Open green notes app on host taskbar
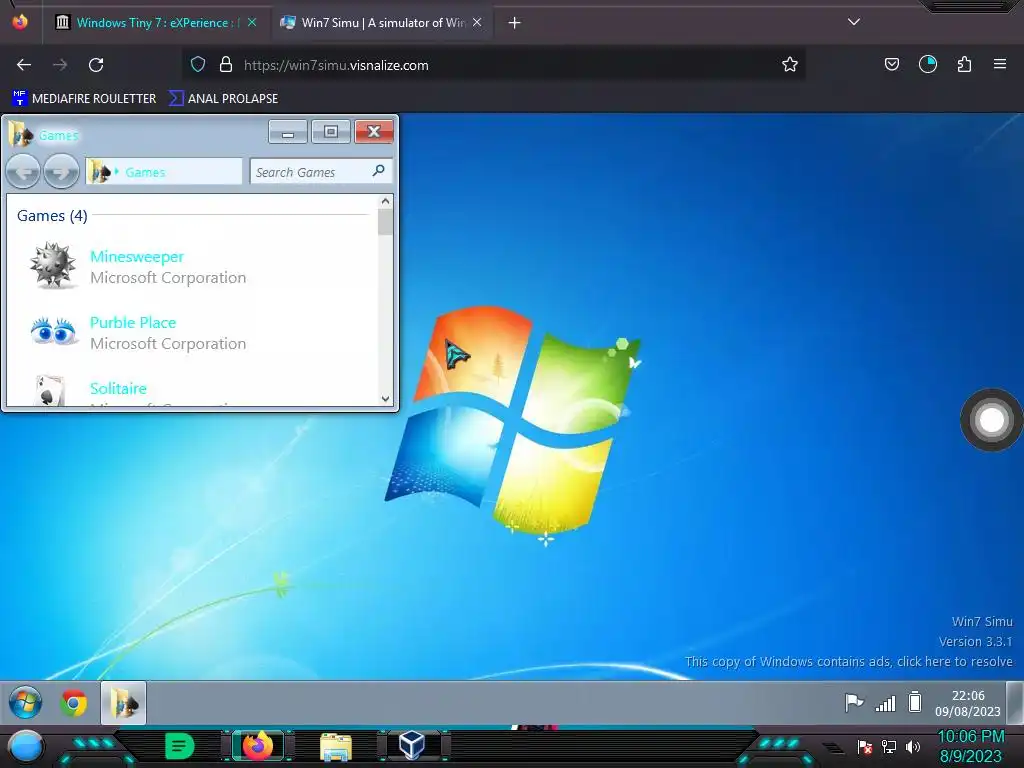1024x768 pixels. (180, 746)
